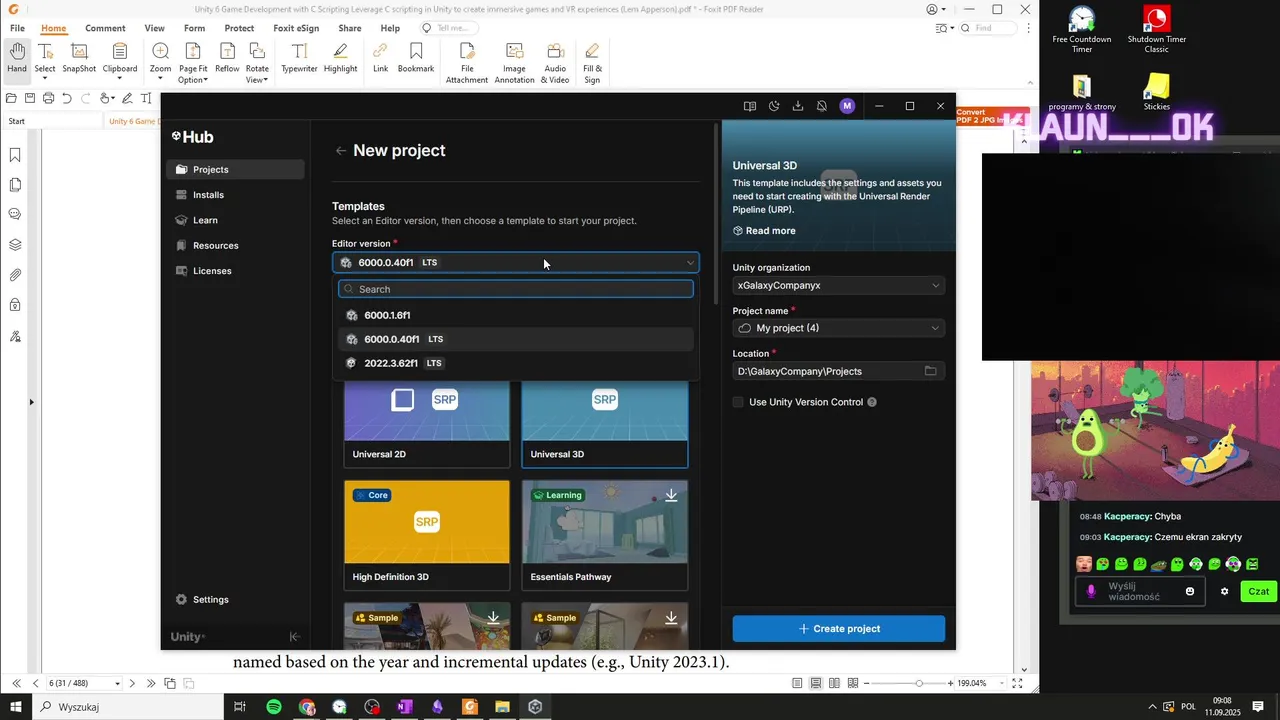Image resolution: width=1280 pixels, height=720 pixels.
Task: Toggle single page view in status bar
Action: (x=797, y=683)
